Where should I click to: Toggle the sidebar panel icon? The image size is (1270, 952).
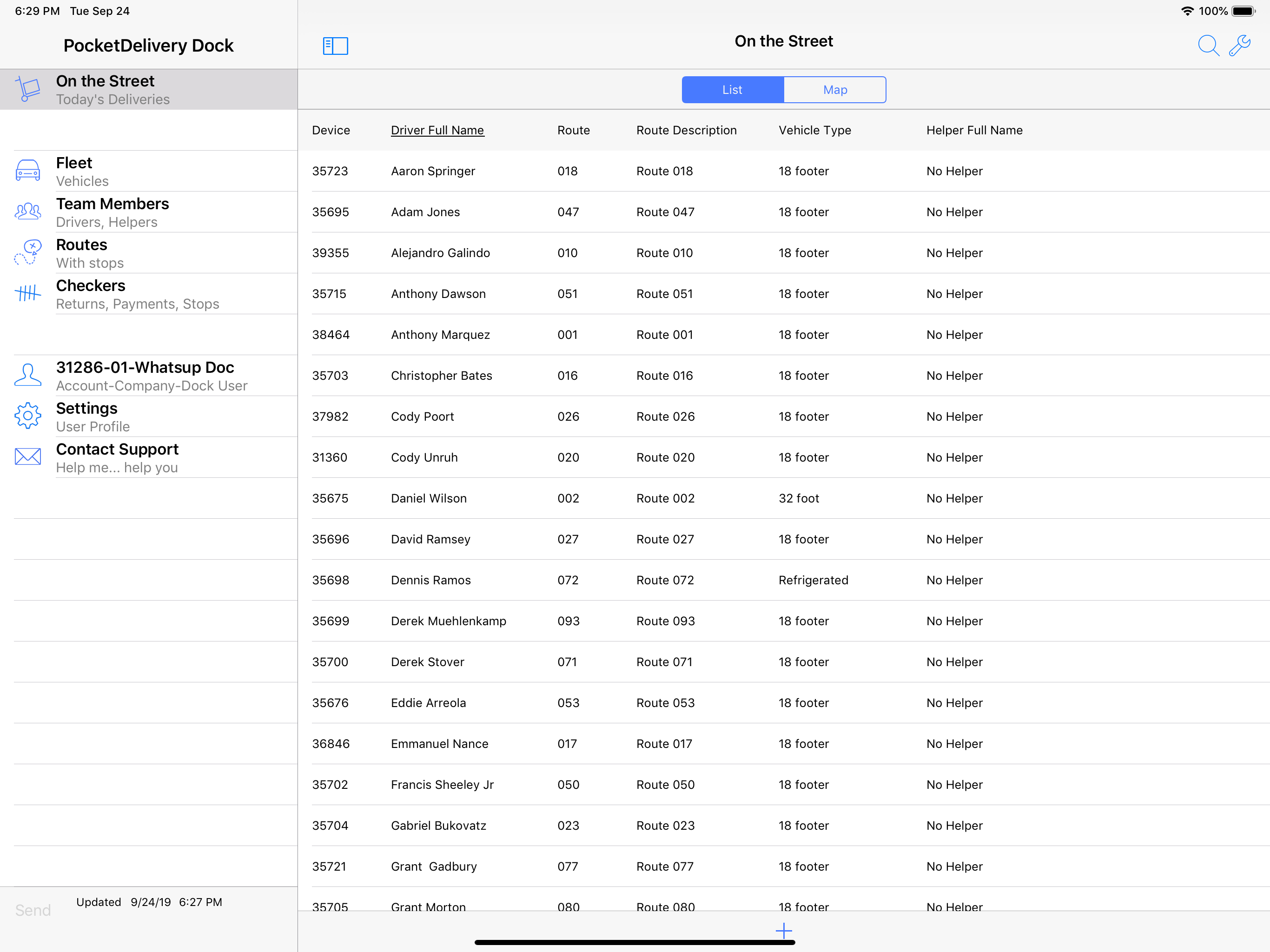point(335,46)
